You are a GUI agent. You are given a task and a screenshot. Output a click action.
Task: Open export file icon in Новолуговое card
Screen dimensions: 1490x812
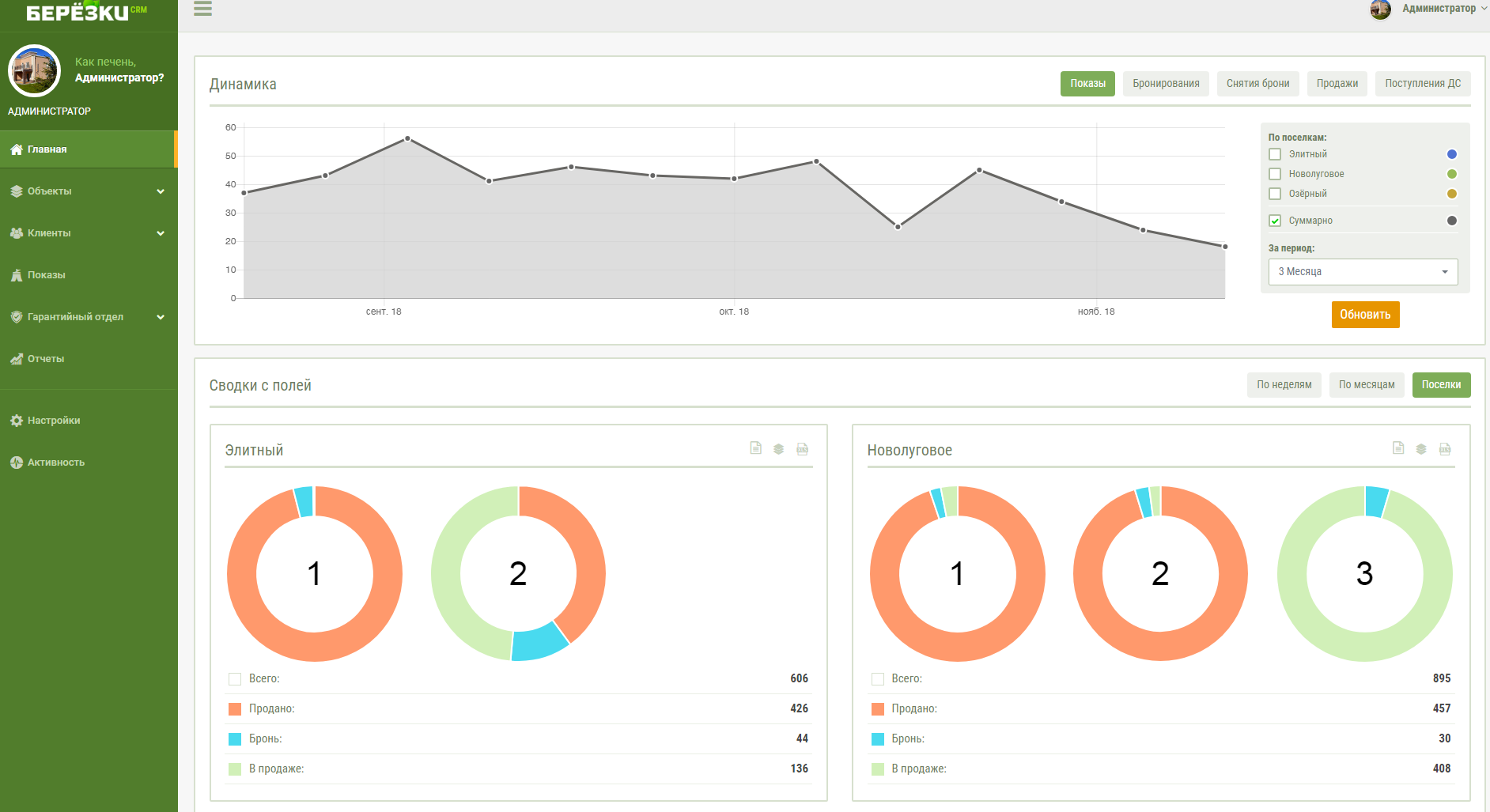click(1445, 449)
